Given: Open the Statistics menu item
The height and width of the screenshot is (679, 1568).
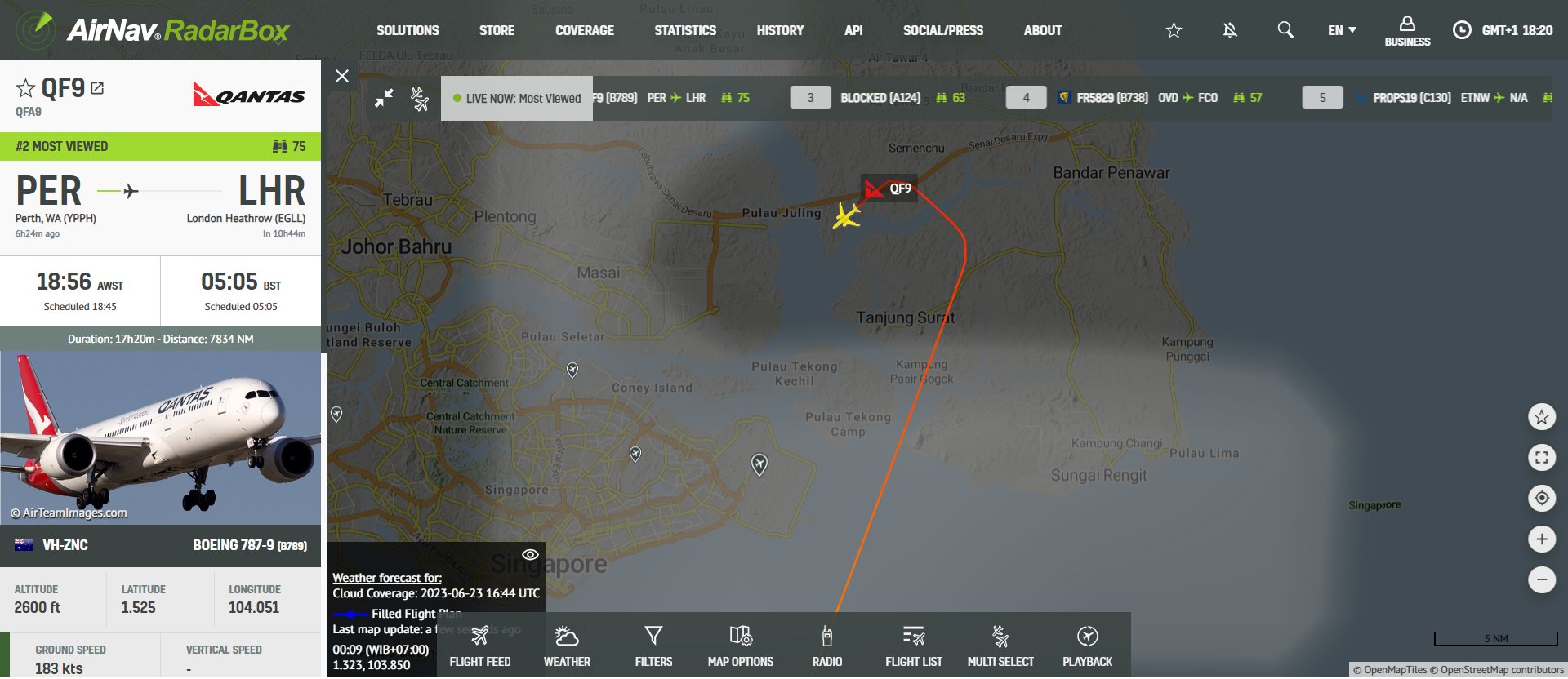Looking at the screenshot, I should 685,30.
